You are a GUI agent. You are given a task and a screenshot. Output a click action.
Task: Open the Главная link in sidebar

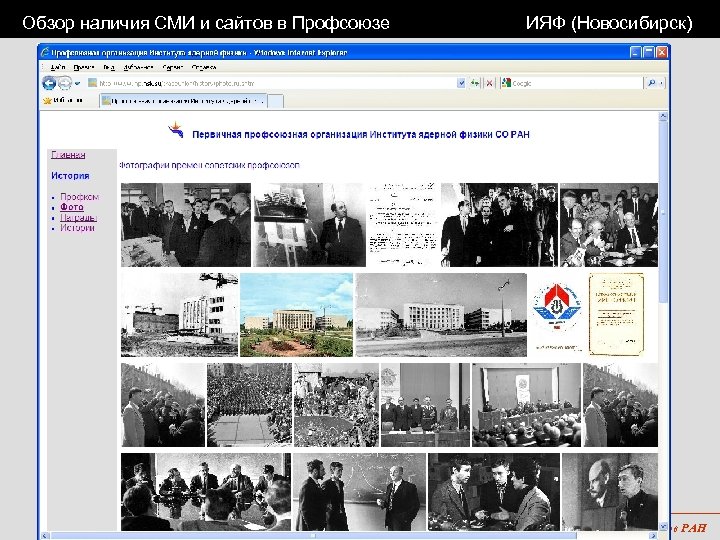tap(68, 155)
